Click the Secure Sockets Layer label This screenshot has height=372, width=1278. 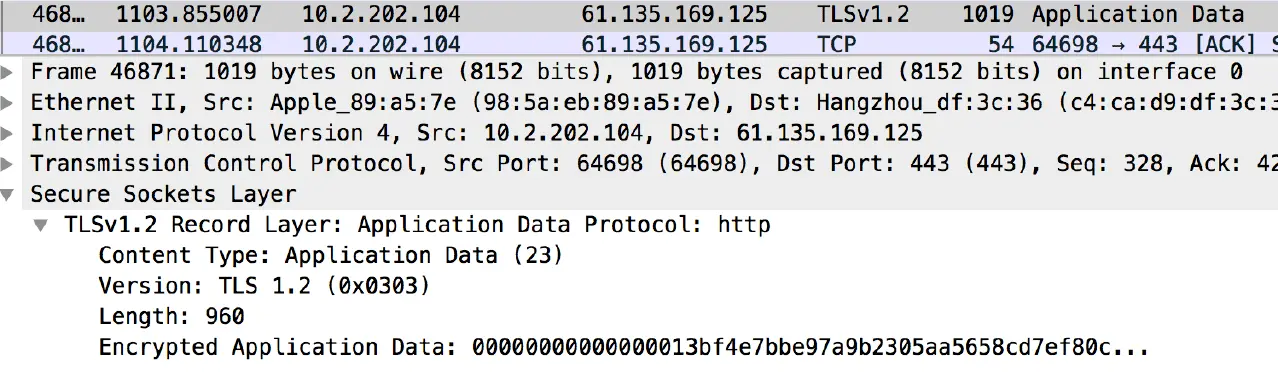point(163,194)
